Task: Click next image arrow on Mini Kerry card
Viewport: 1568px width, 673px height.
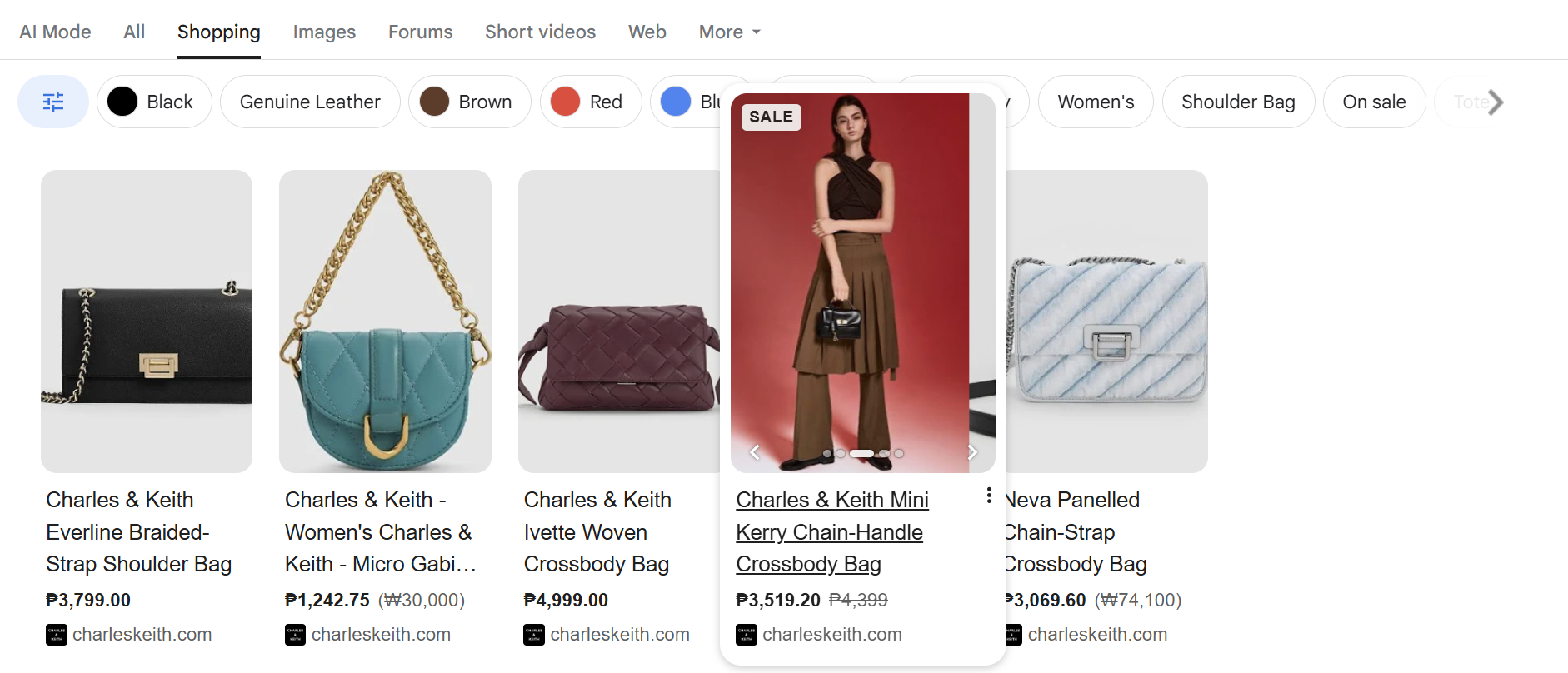Action: tap(971, 452)
